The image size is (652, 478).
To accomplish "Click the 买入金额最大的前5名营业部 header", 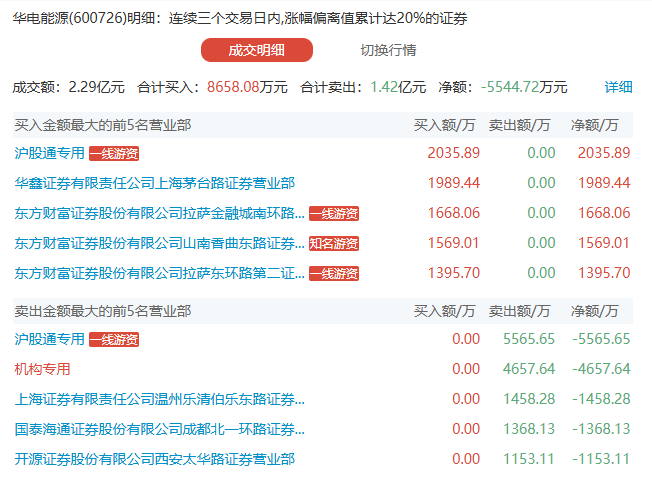I will (x=103, y=125).
